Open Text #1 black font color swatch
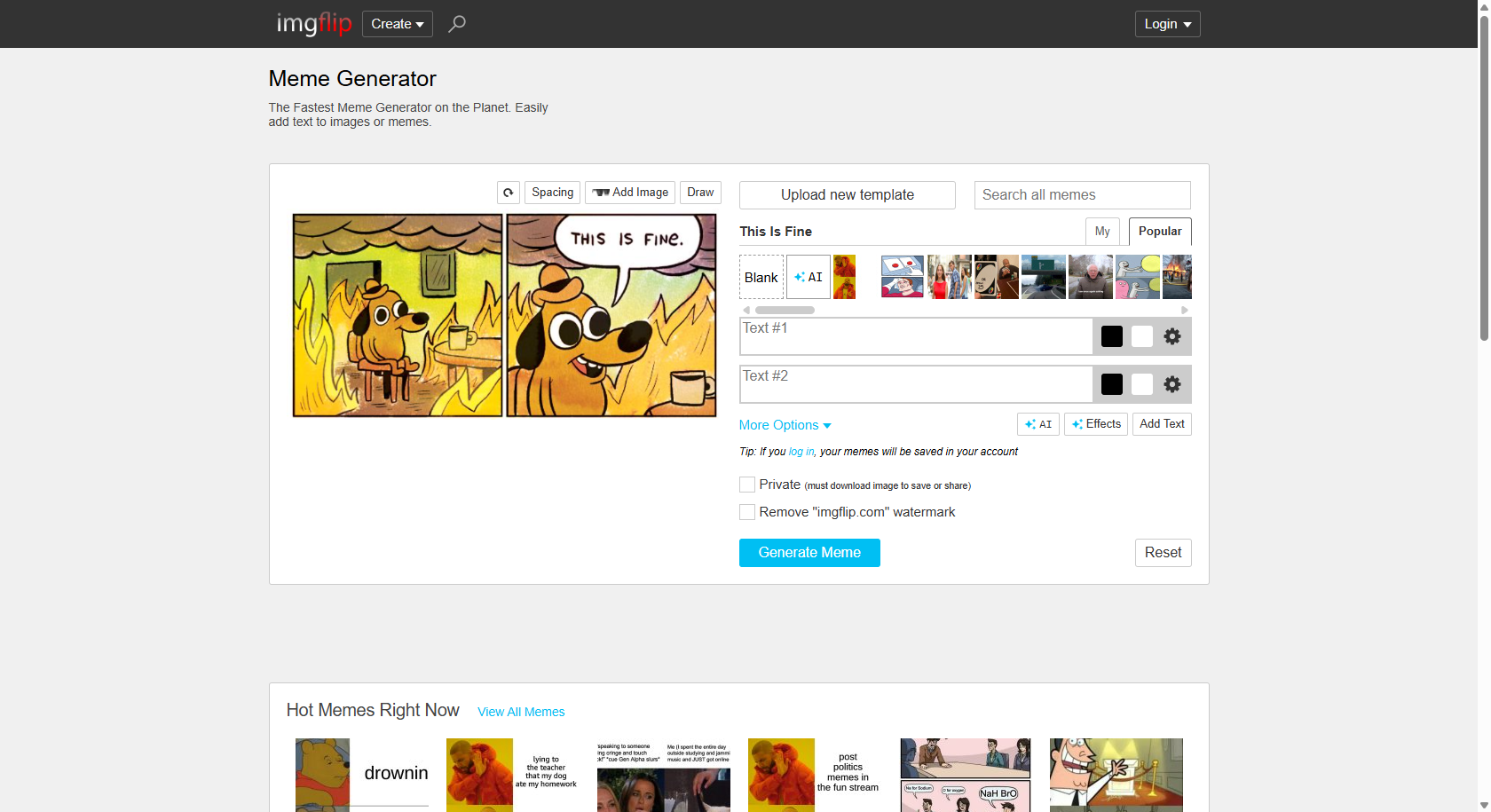The height and width of the screenshot is (812, 1491). pos(1112,336)
